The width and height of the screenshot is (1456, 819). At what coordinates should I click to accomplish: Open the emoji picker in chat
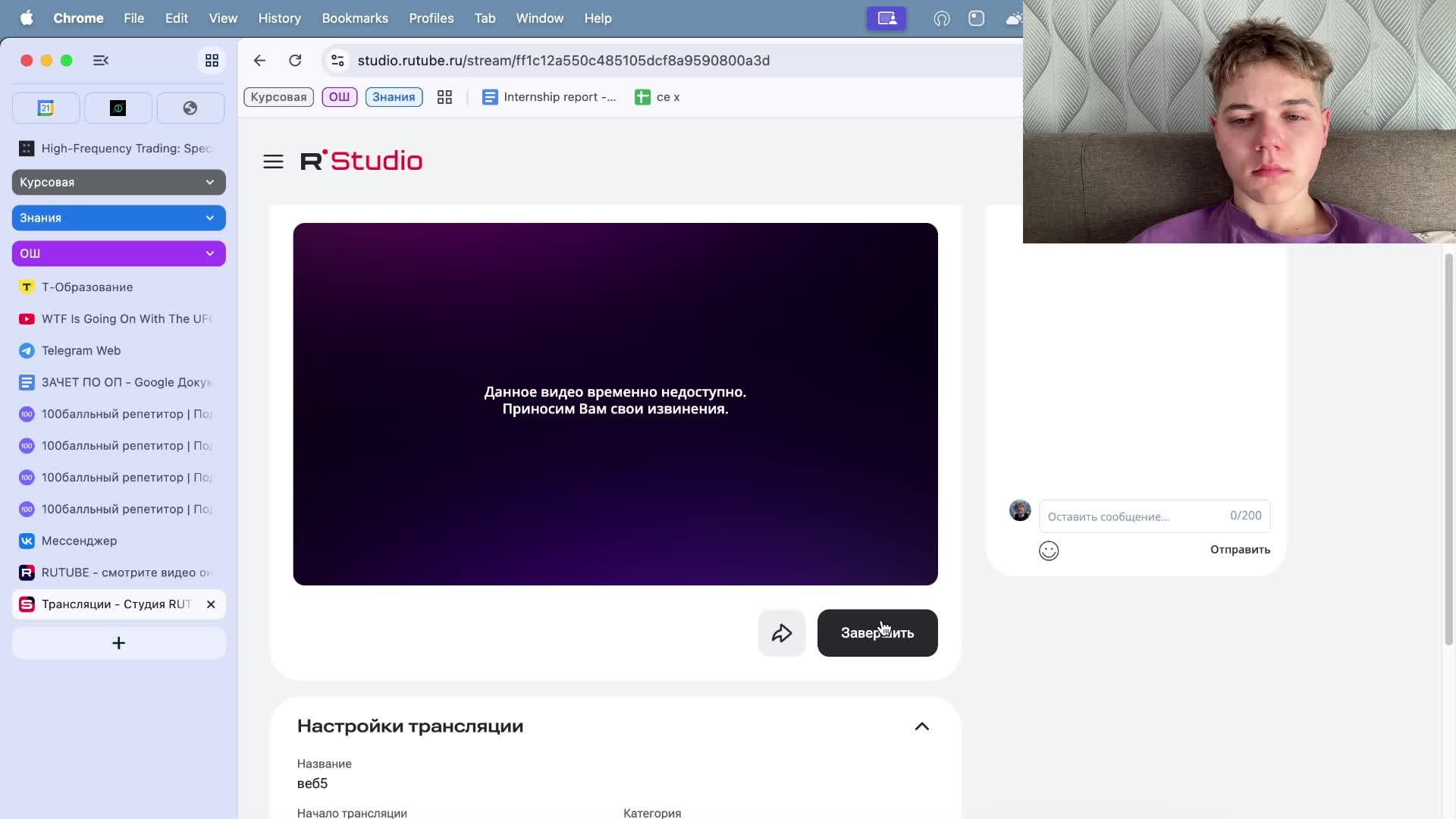[x=1048, y=551]
